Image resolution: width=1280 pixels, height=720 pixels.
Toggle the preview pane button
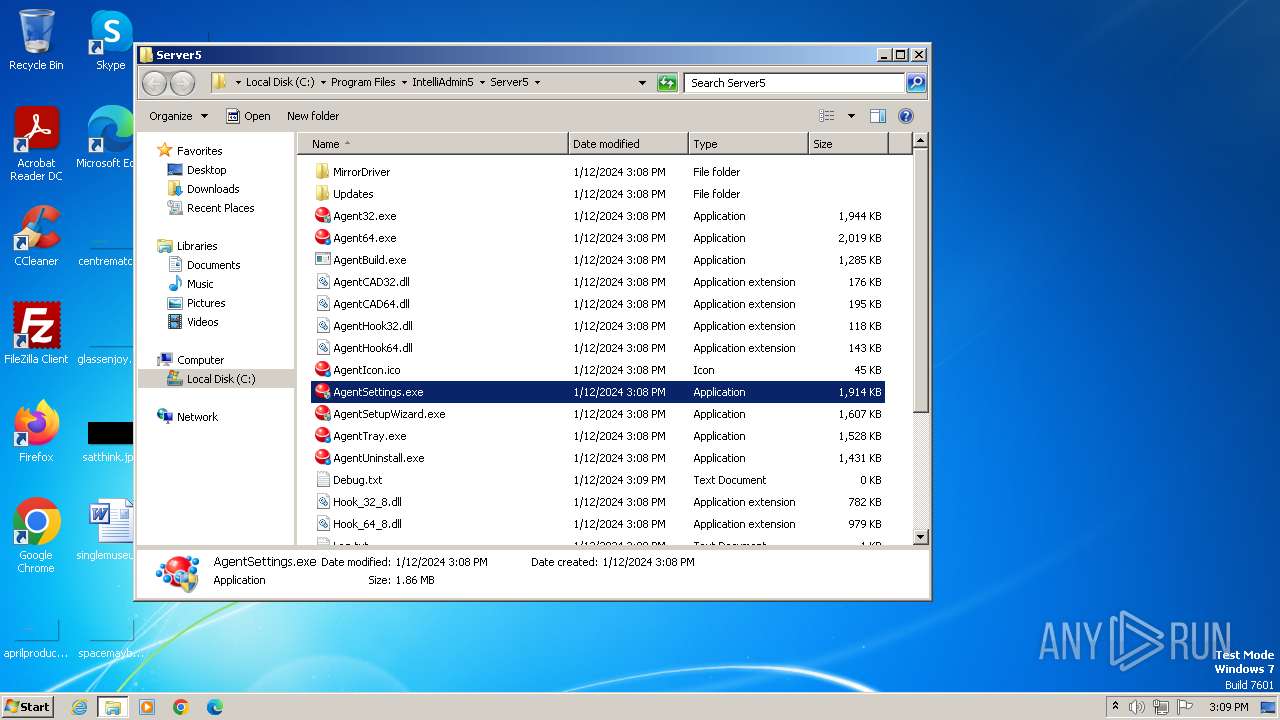coord(878,116)
